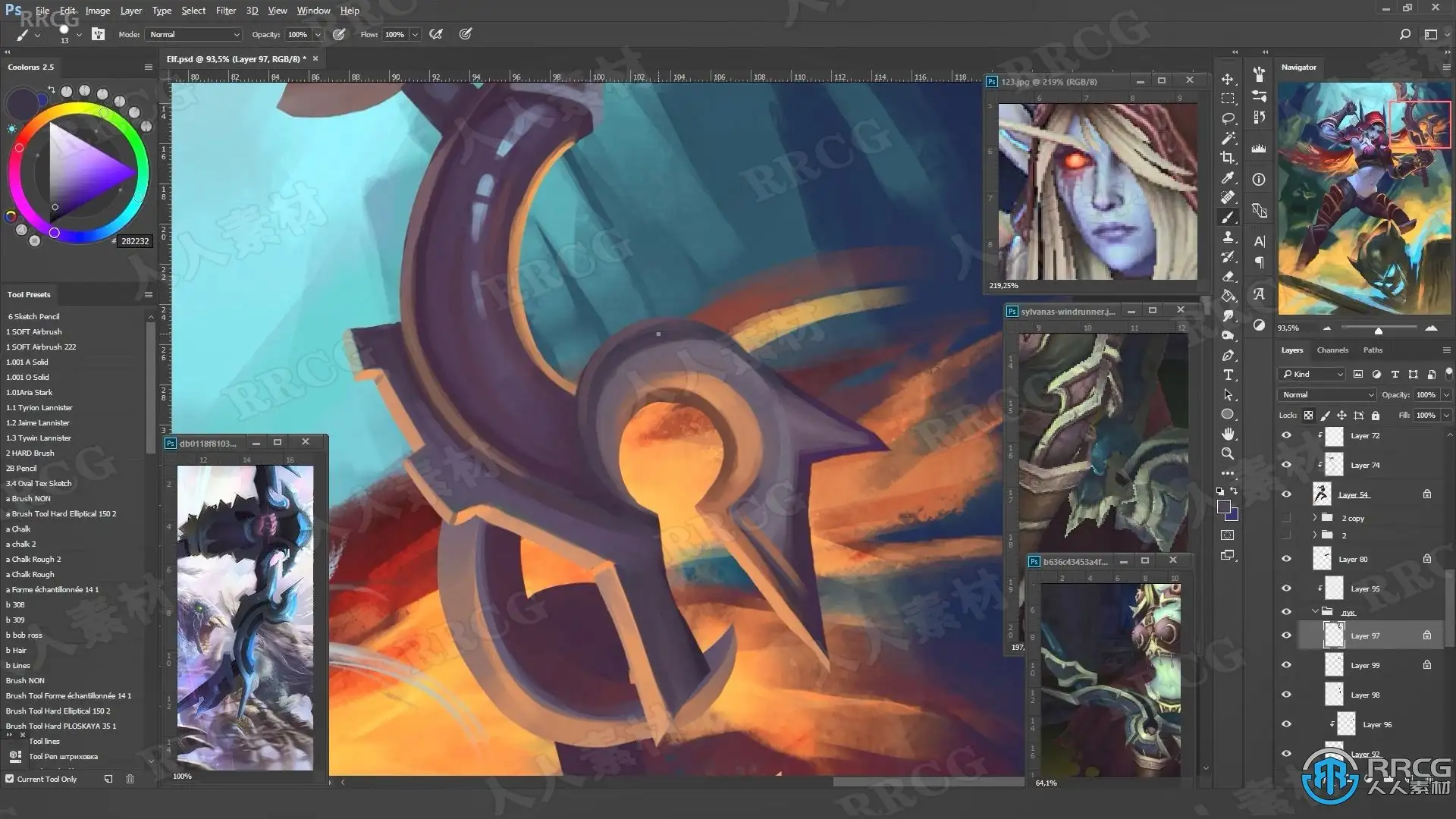Click the foreground color swatch
The height and width of the screenshot is (819, 1456).
1223,507
